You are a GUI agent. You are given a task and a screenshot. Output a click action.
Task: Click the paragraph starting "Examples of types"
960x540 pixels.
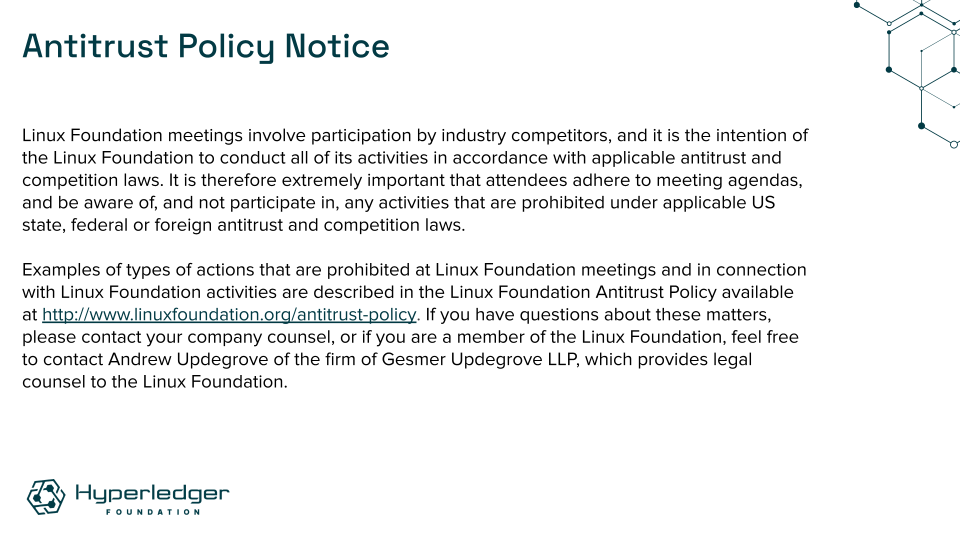(414, 326)
